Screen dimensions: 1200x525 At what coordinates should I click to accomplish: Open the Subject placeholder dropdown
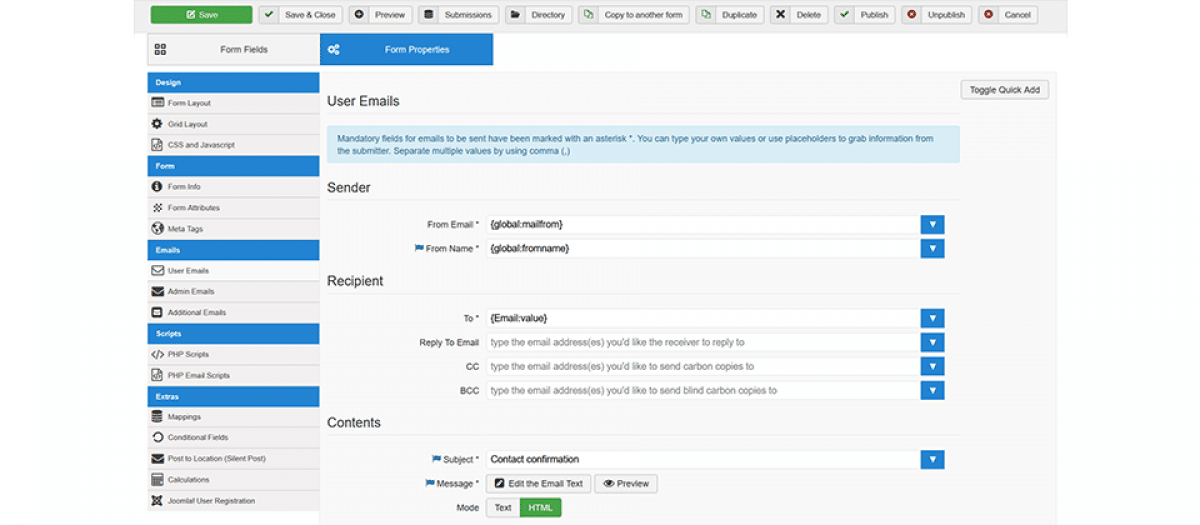(932, 460)
